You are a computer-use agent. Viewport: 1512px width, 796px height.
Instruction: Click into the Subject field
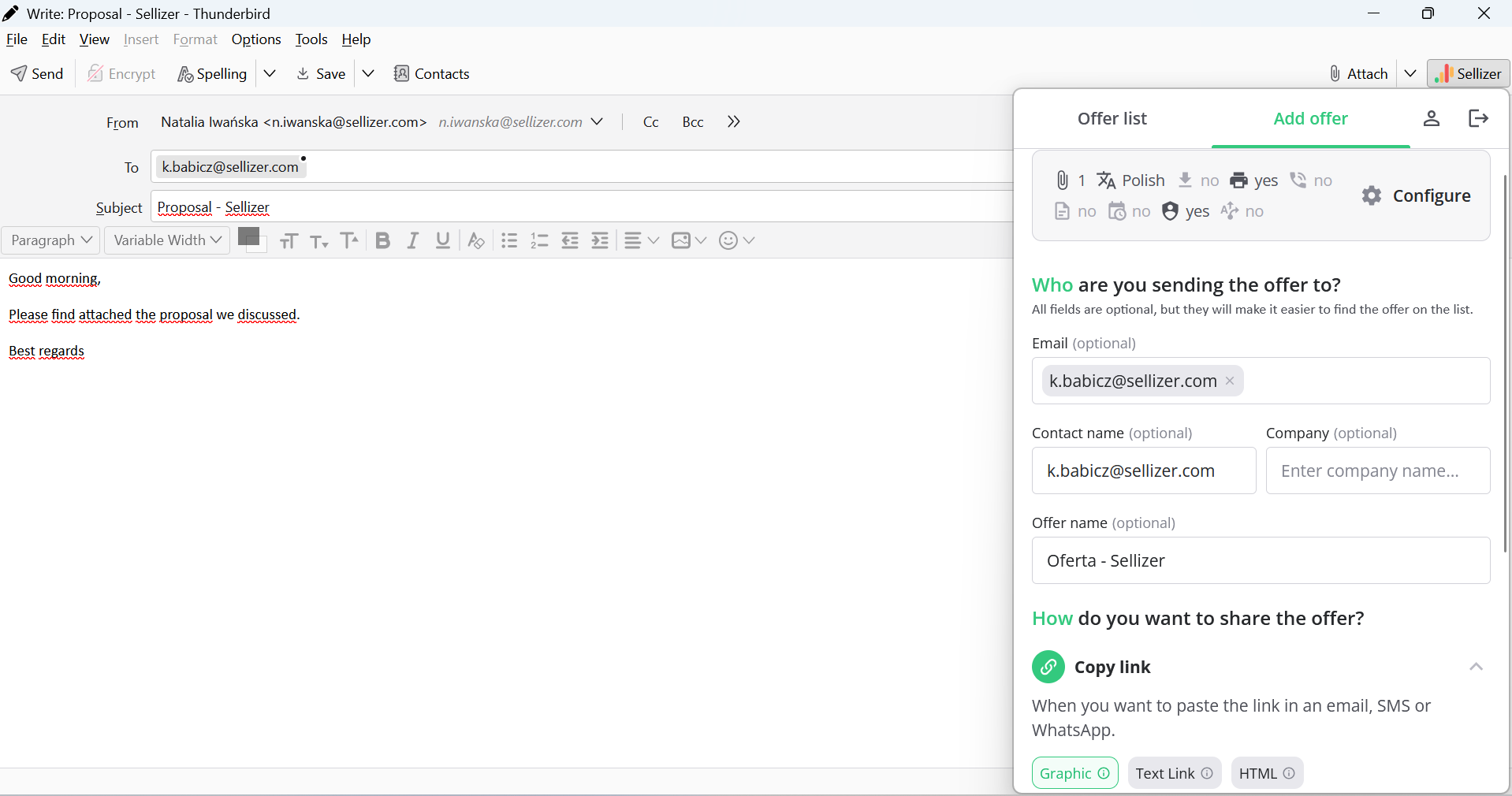(x=581, y=207)
